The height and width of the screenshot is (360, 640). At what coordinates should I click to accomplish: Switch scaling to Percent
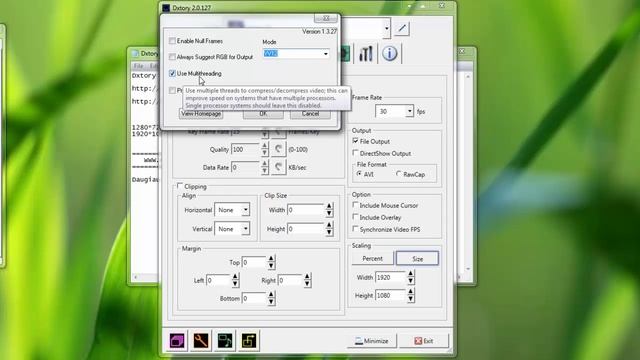(x=372, y=259)
